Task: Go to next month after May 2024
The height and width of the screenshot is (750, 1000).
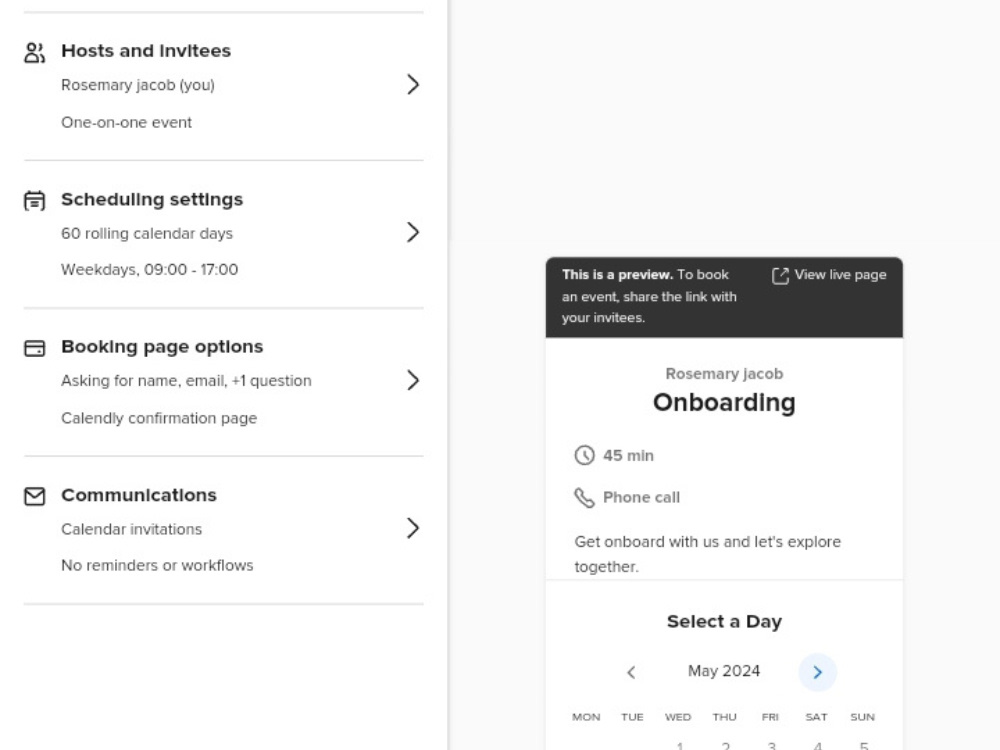Action: point(818,672)
